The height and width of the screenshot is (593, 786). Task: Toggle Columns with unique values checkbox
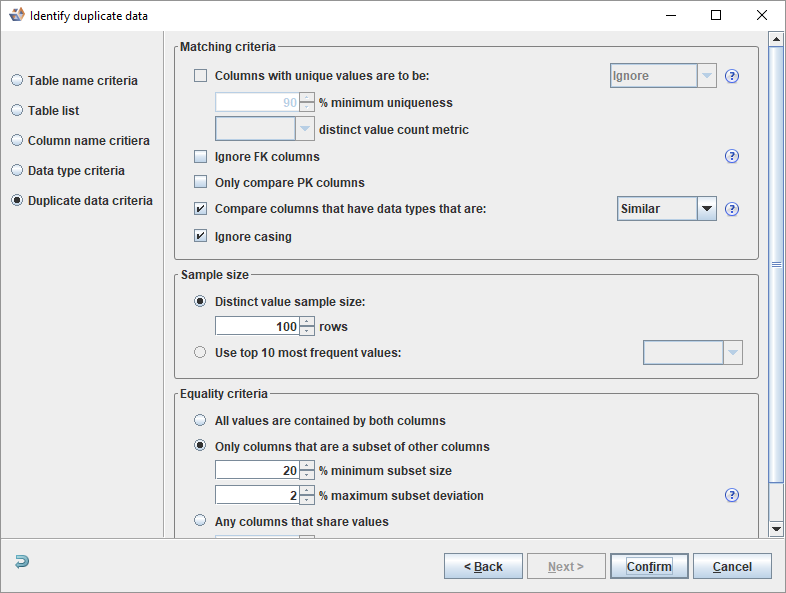click(x=201, y=76)
